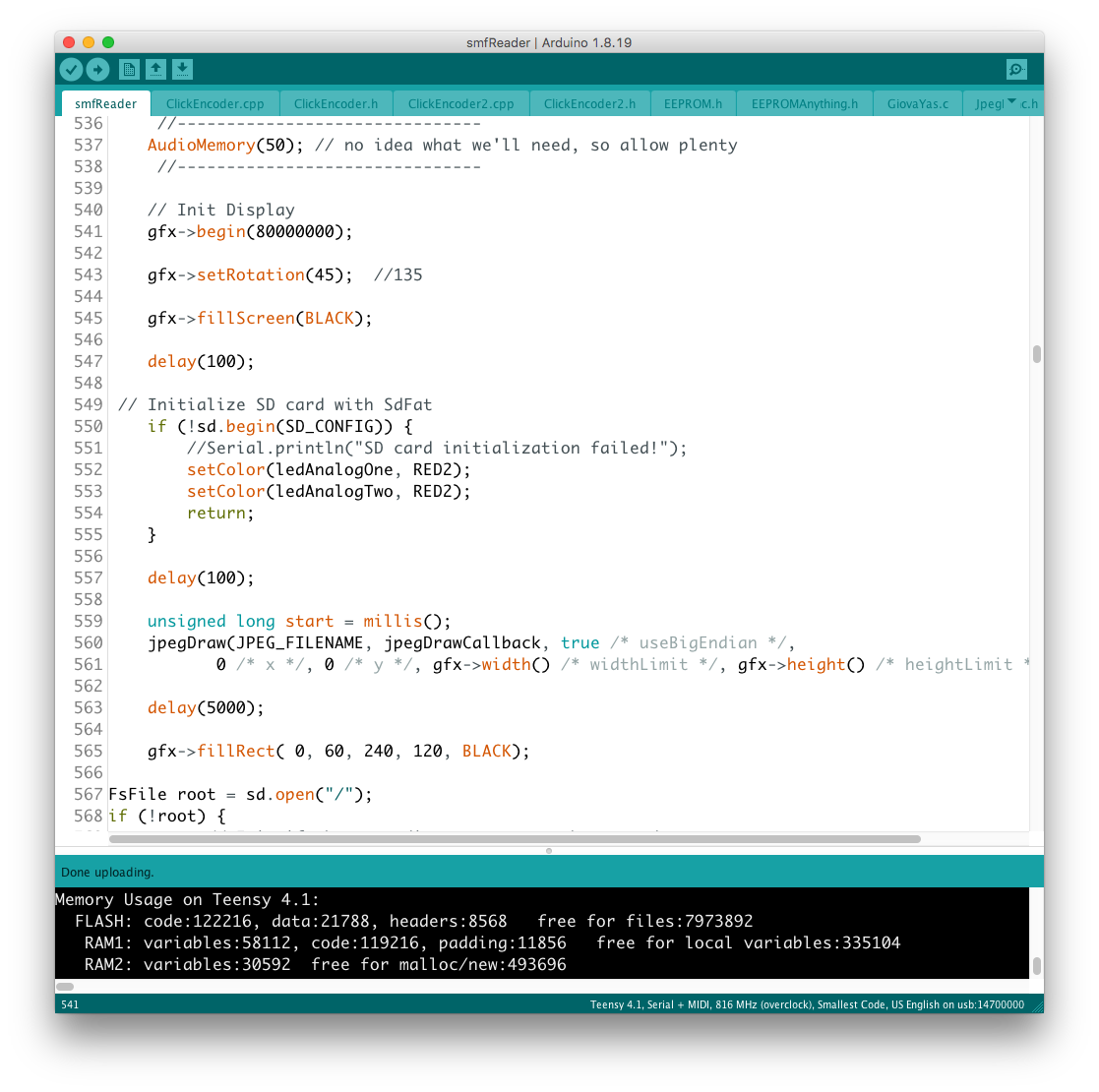
Task: Click setColor(ledAnalogTwo, RED2) line
Action: click(329, 491)
